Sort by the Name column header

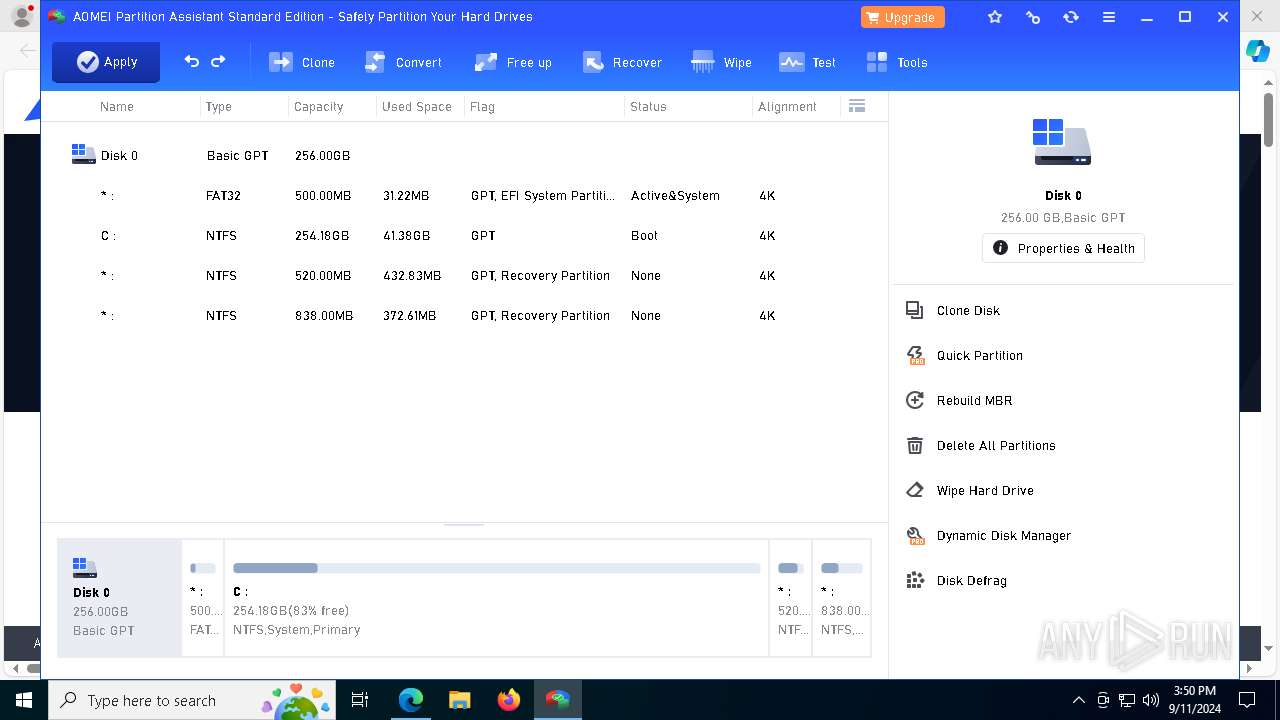[x=117, y=107]
